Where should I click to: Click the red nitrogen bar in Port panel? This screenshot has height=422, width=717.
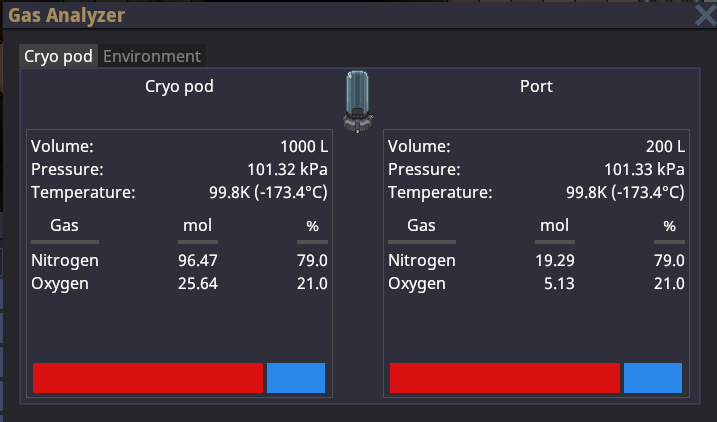point(504,378)
